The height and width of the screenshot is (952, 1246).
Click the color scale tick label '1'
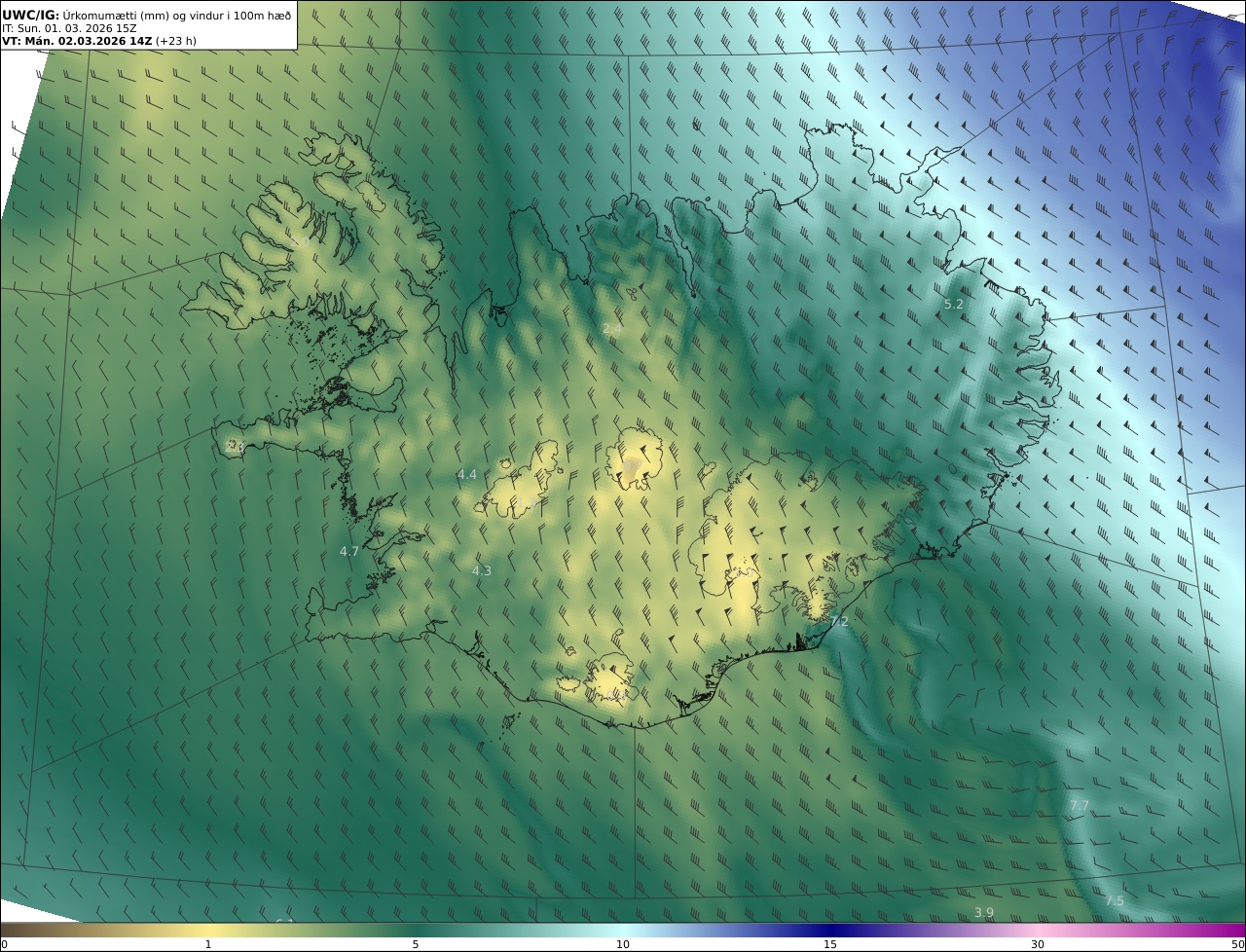208,944
